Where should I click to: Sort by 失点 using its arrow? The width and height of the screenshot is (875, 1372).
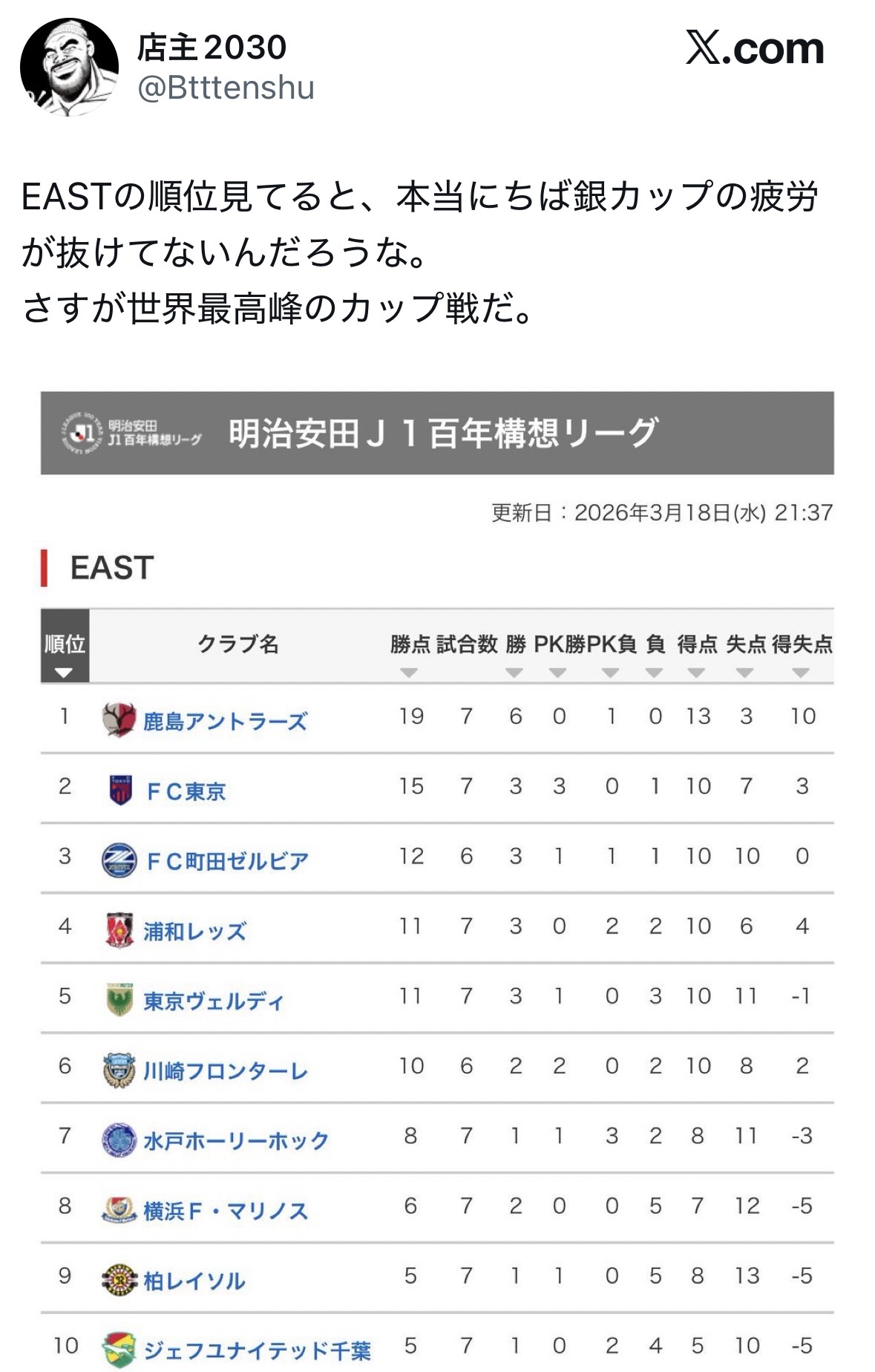744,673
